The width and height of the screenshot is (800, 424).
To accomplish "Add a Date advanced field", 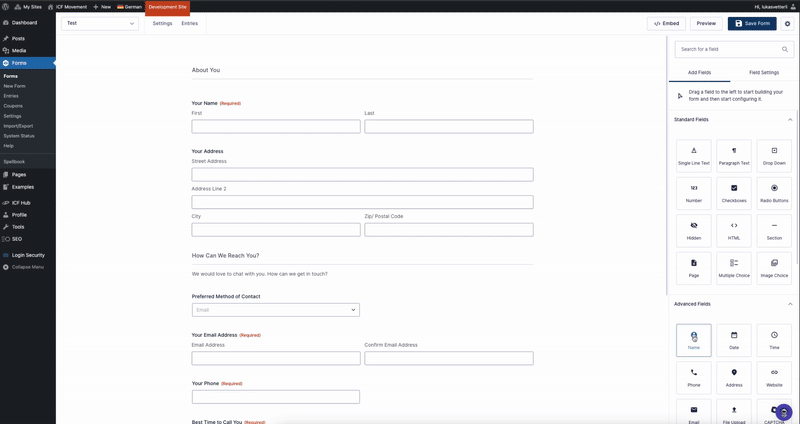I will (734, 340).
